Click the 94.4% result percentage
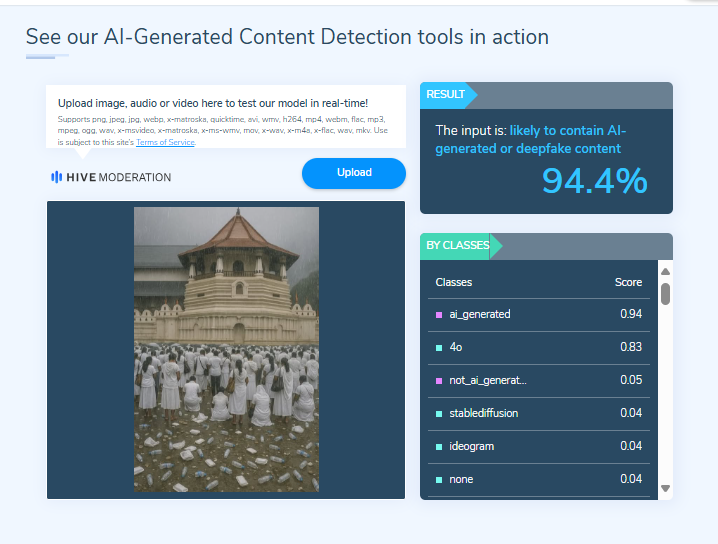718x544 pixels. click(x=594, y=181)
